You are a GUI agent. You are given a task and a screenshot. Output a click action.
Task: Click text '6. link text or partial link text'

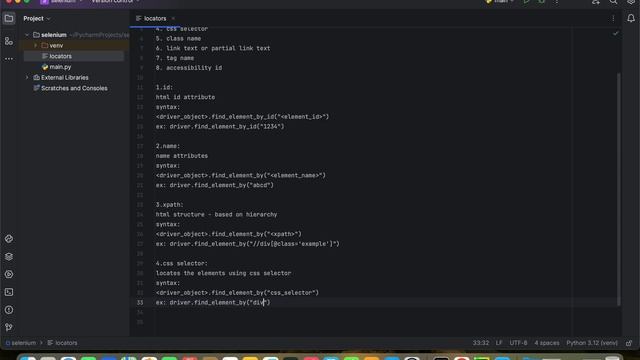click(213, 48)
